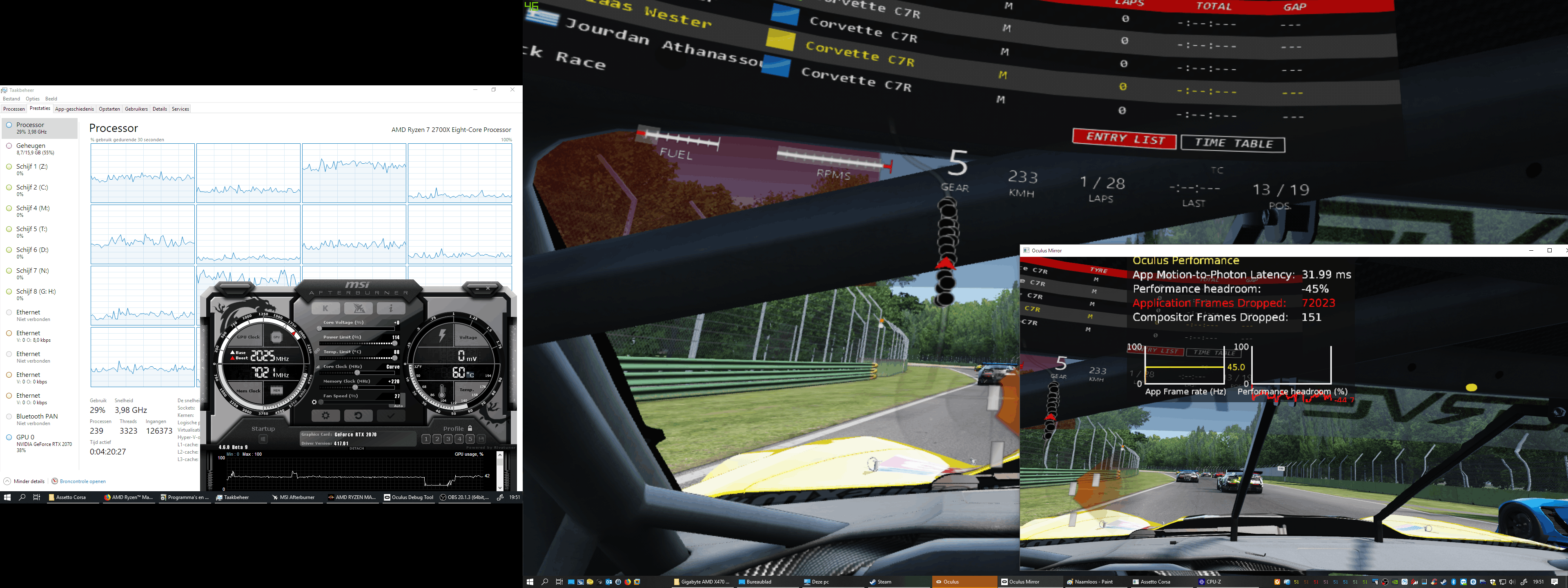Open Beeld menu in Taakbeheer

[51, 98]
